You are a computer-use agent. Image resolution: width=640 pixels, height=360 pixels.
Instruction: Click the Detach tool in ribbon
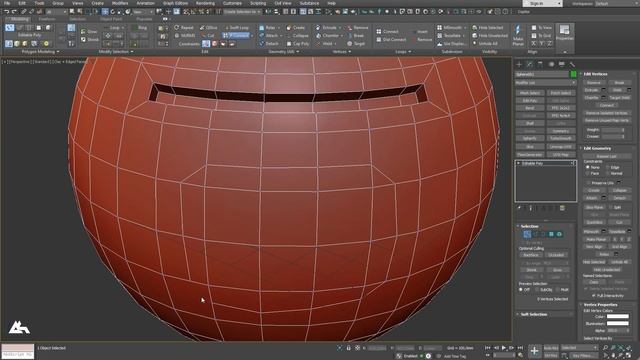(269, 44)
